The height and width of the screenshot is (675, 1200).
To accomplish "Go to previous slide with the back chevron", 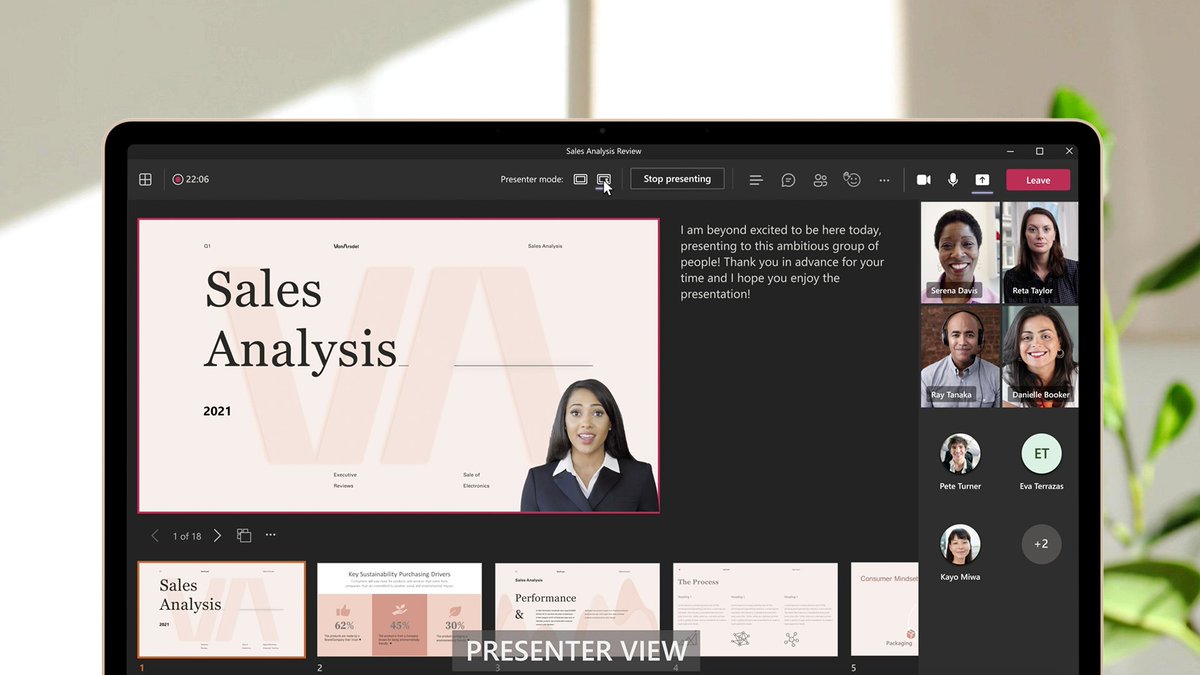I will pyautogui.click(x=155, y=535).
